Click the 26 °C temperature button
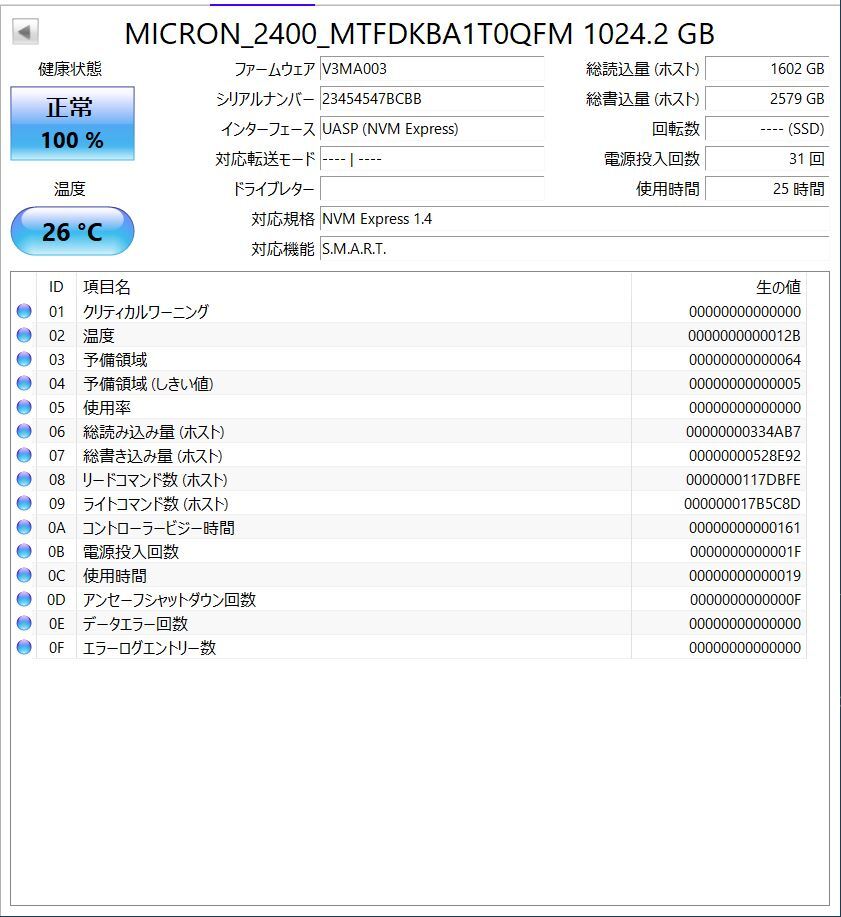841x917 pixels. pos(73,232)
